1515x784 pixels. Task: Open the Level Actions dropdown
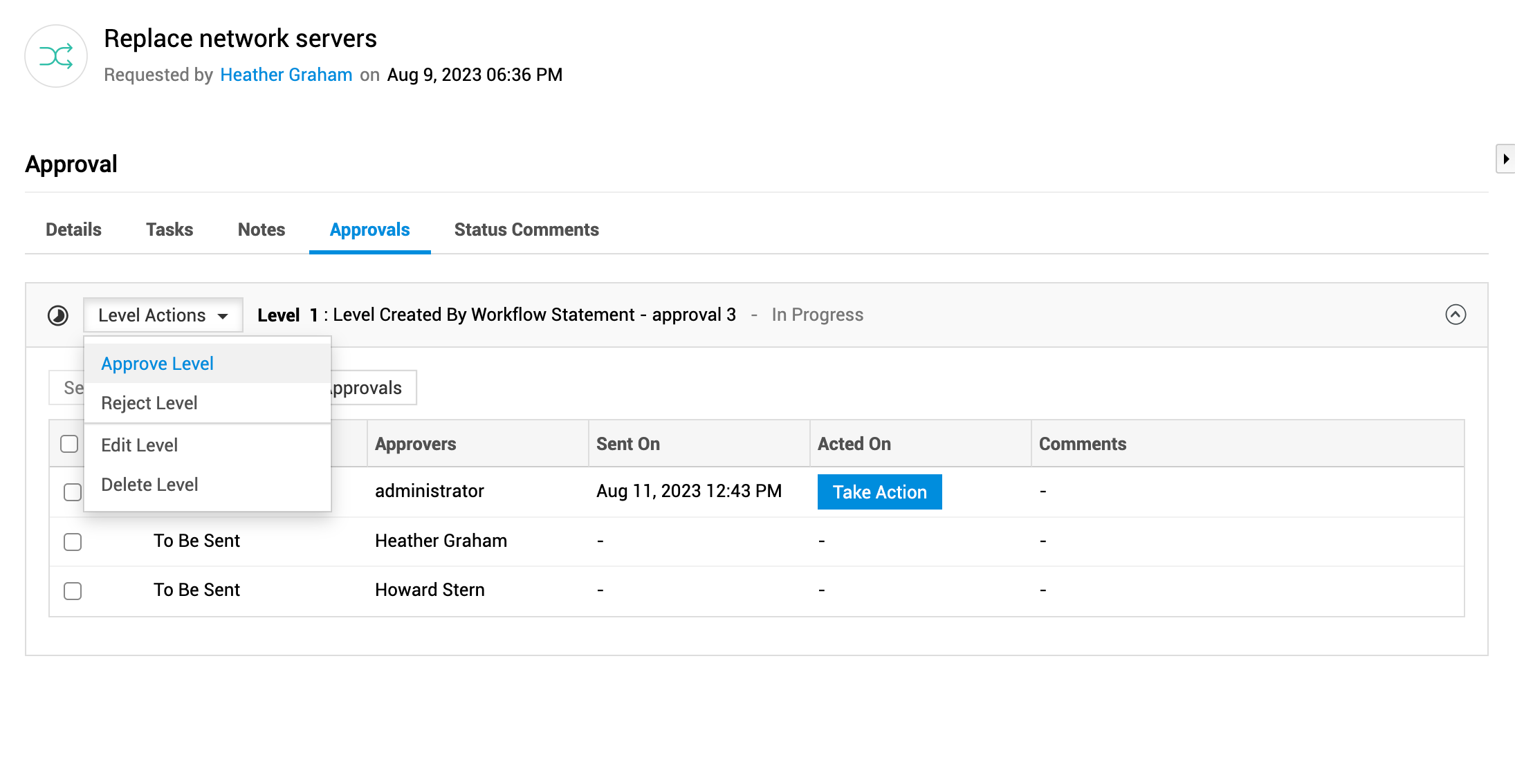click(x=163, y=315)
